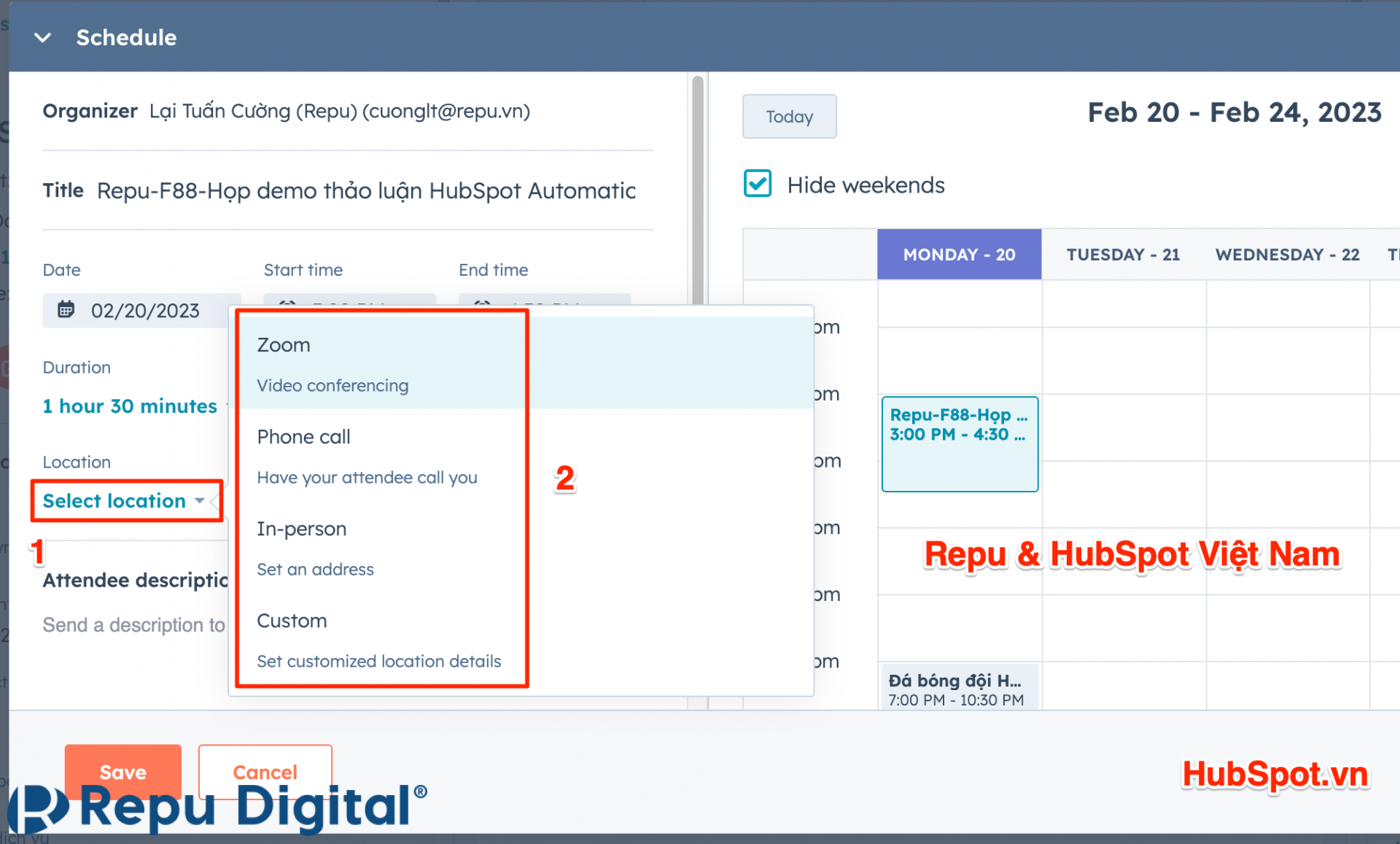Viewport: 1400px width, 844px height.
Task: Choose In-person location option
Action: (x=521, y=547)
